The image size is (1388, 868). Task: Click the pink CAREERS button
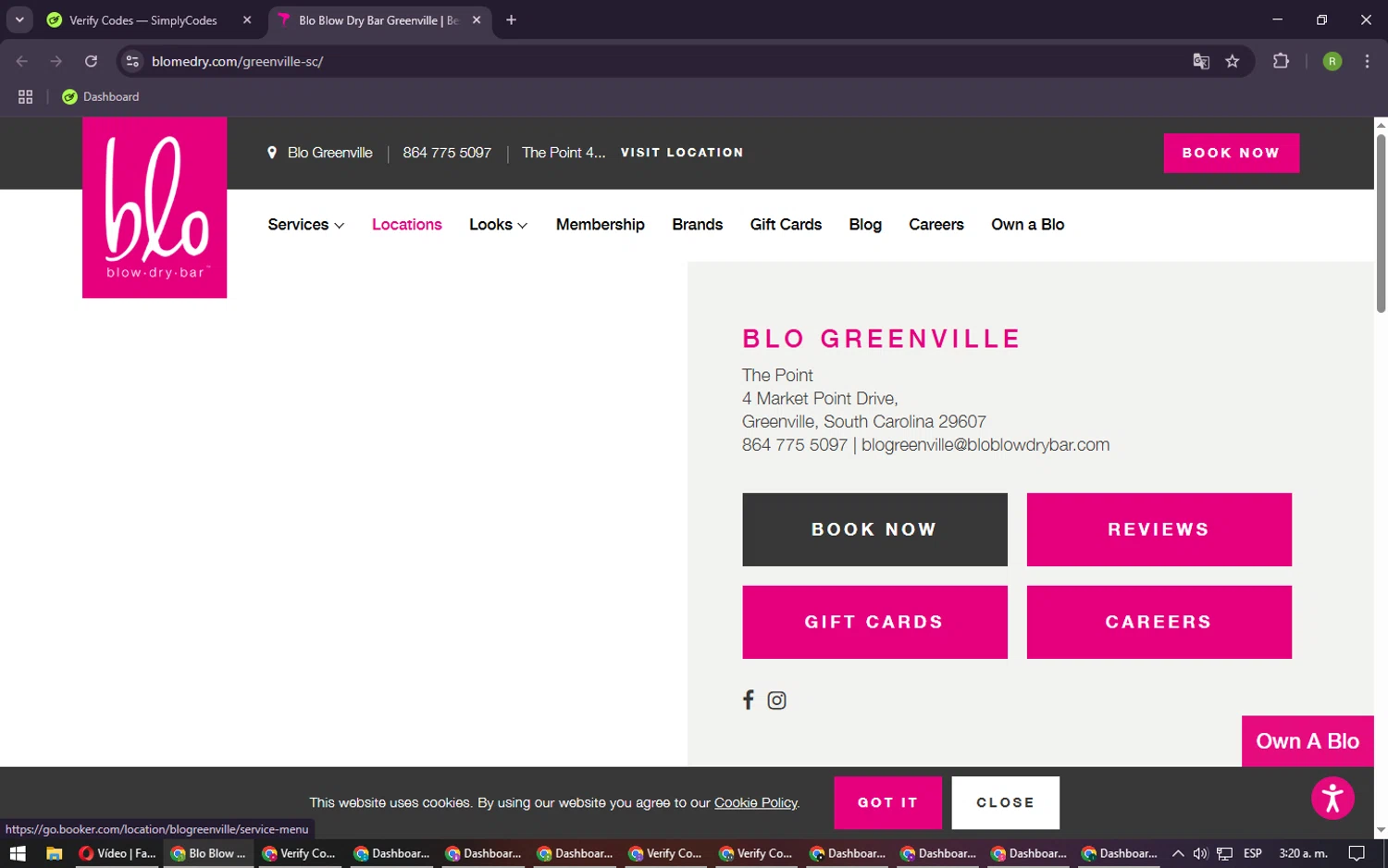[1159, 622]
